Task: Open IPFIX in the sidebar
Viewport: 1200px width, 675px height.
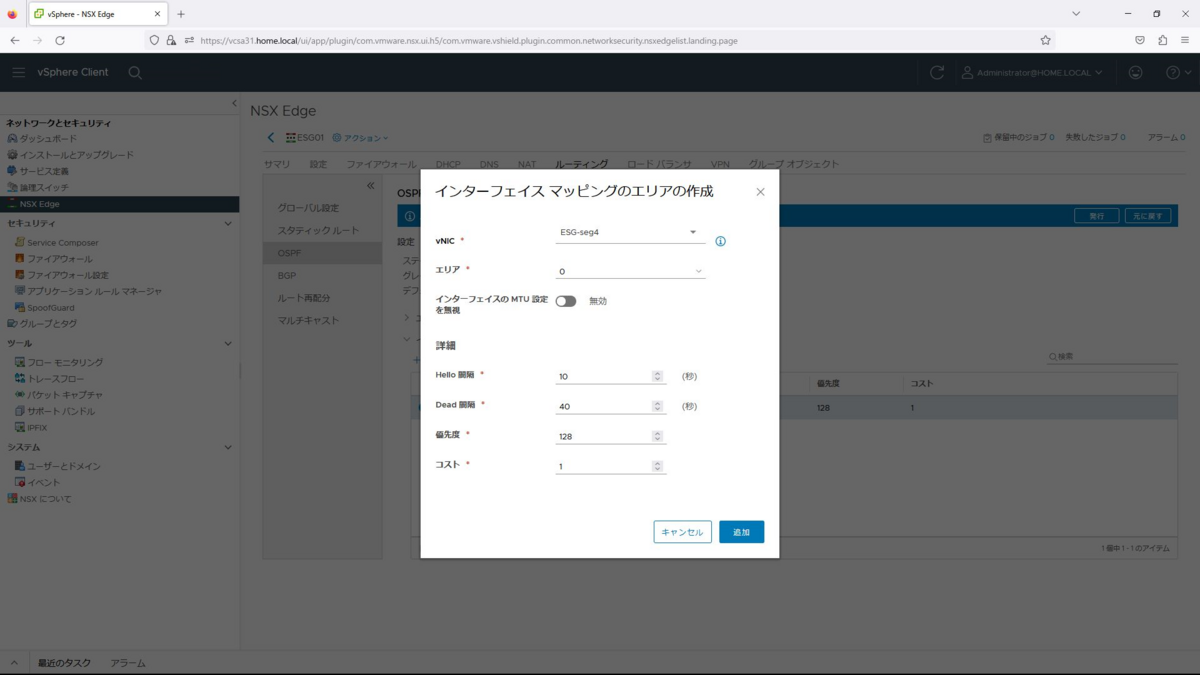Action: pyautogui.click(x=36, y=428)
